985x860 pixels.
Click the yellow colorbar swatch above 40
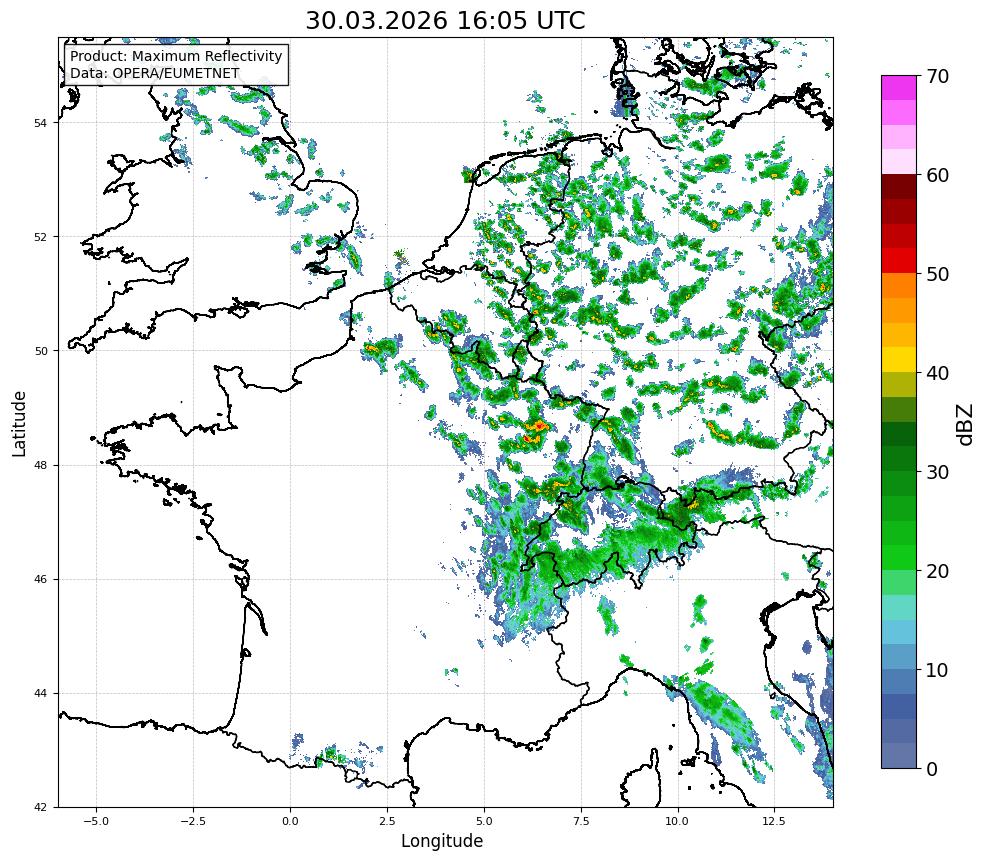(899, 360)
